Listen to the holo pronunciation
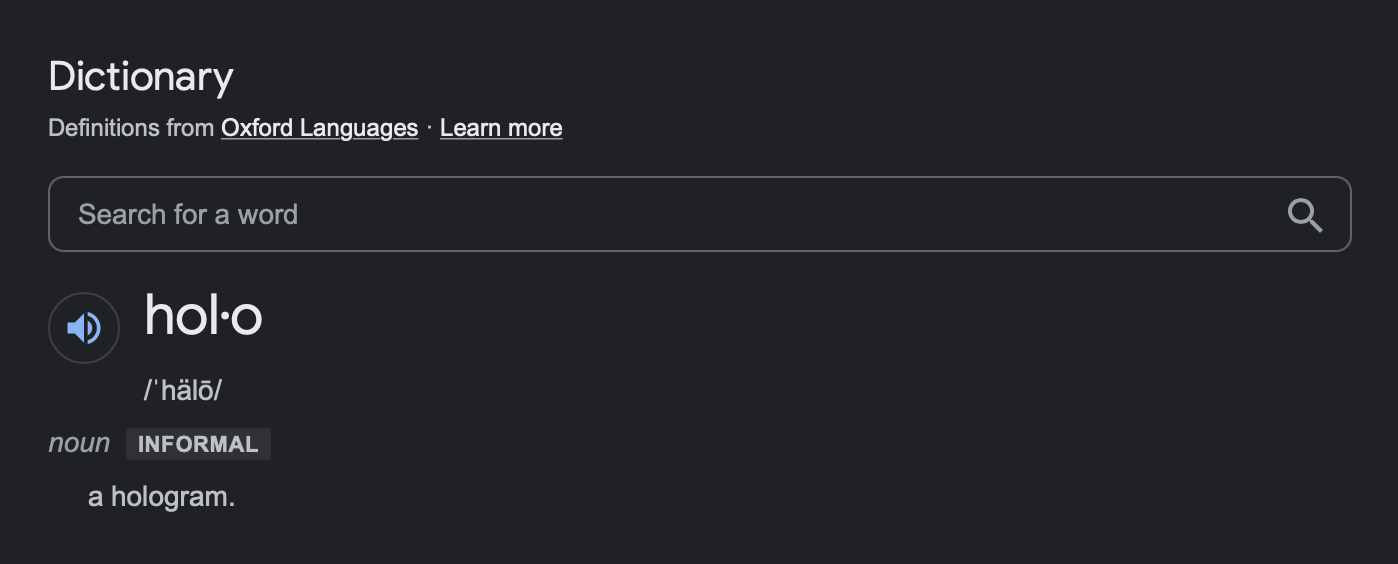 click(84, 328)
